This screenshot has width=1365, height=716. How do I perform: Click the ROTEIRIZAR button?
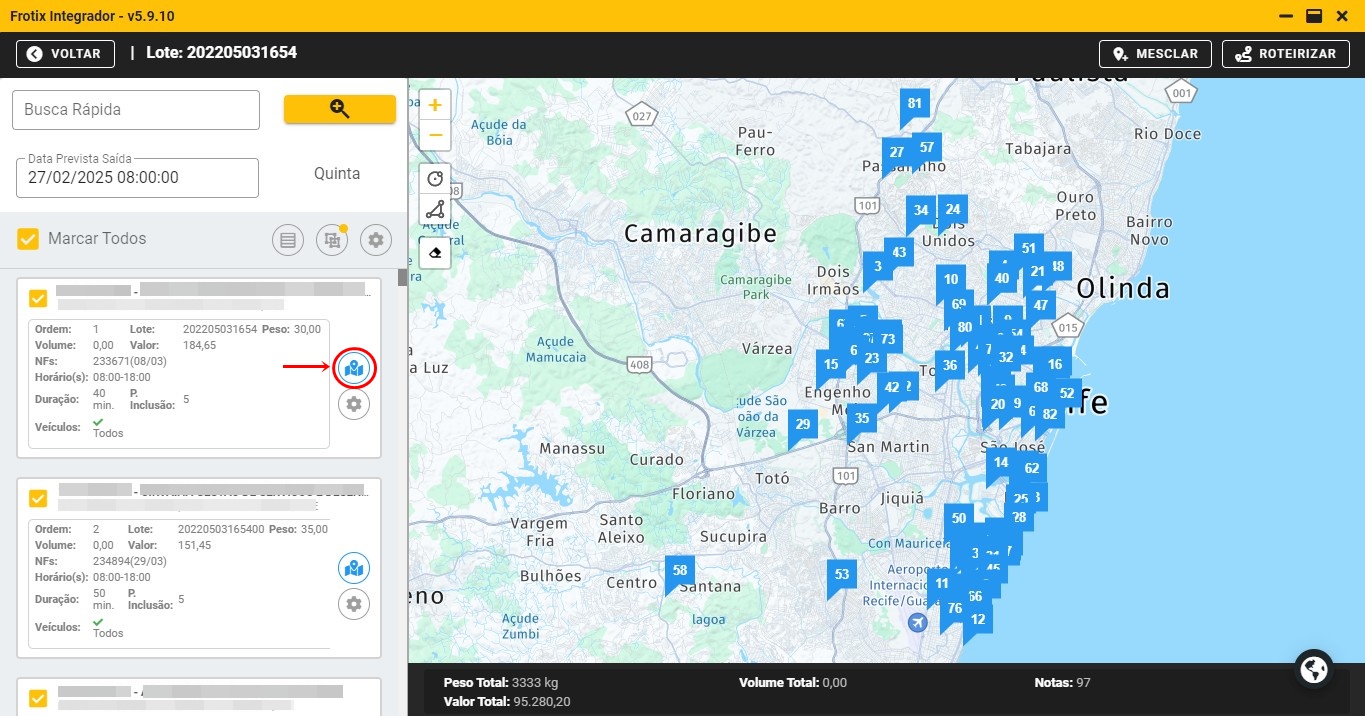coord(1285,54)
